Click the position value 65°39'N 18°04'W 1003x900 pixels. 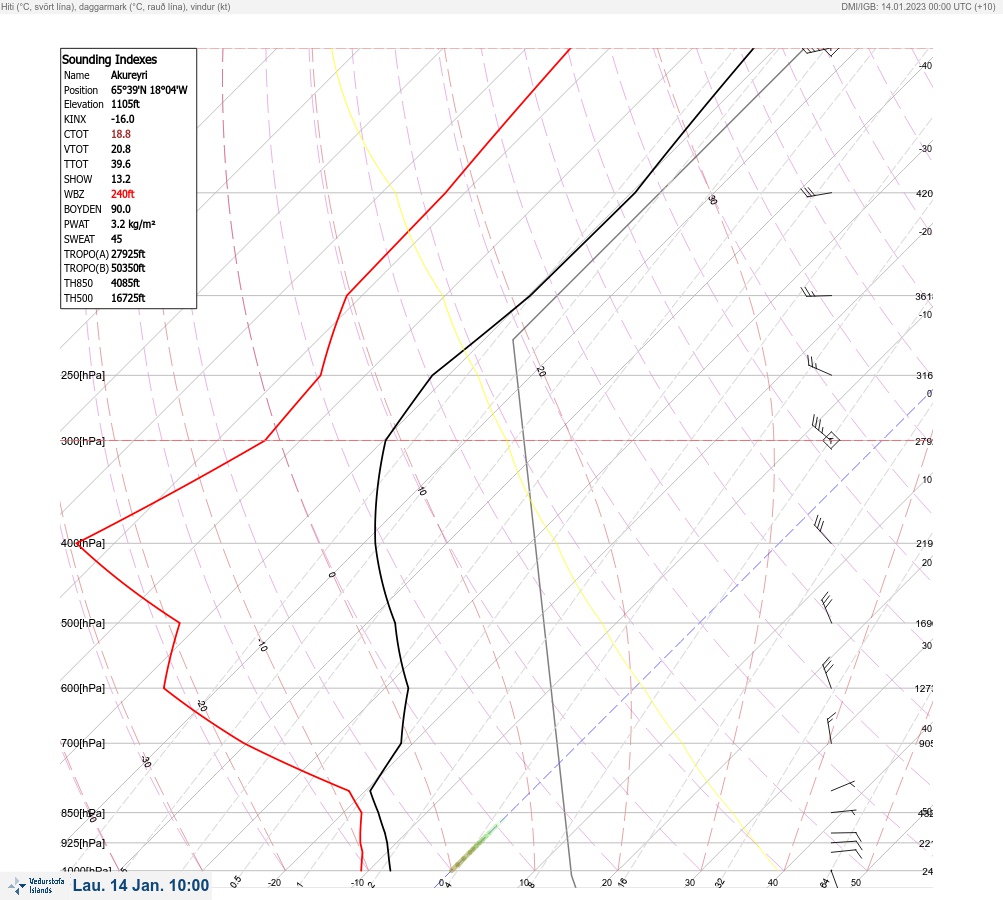pyautogui.click(x=149, y=90)
